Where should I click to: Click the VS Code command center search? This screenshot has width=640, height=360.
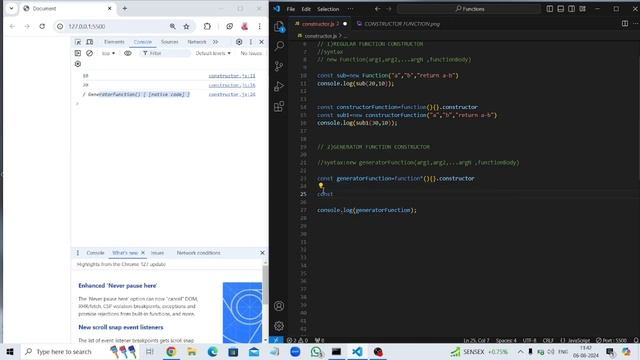(x=469, y=9)
